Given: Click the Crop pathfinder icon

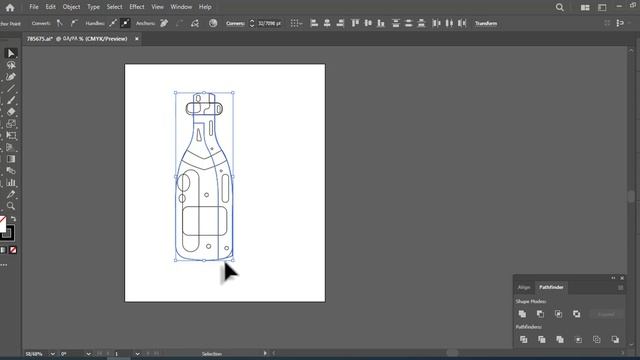Looking at the screenshot, I should [578, 340].
